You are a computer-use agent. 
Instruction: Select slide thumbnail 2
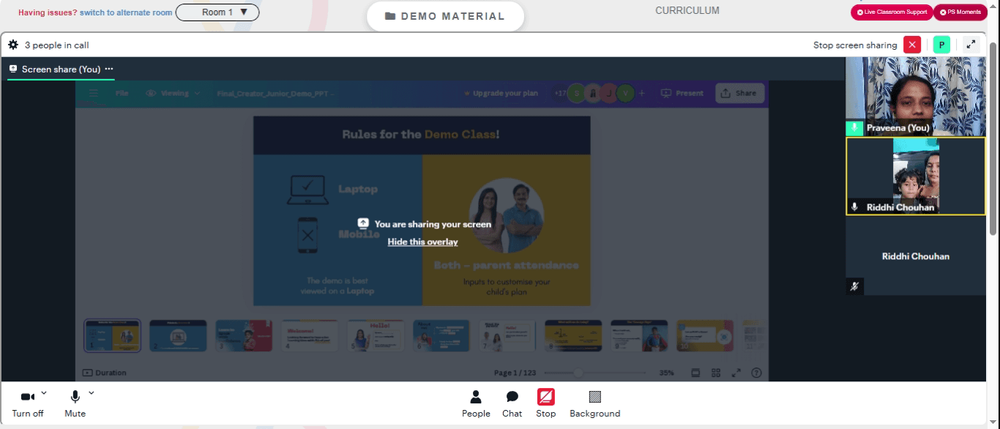pyautogui.click(x=178, y=336)
